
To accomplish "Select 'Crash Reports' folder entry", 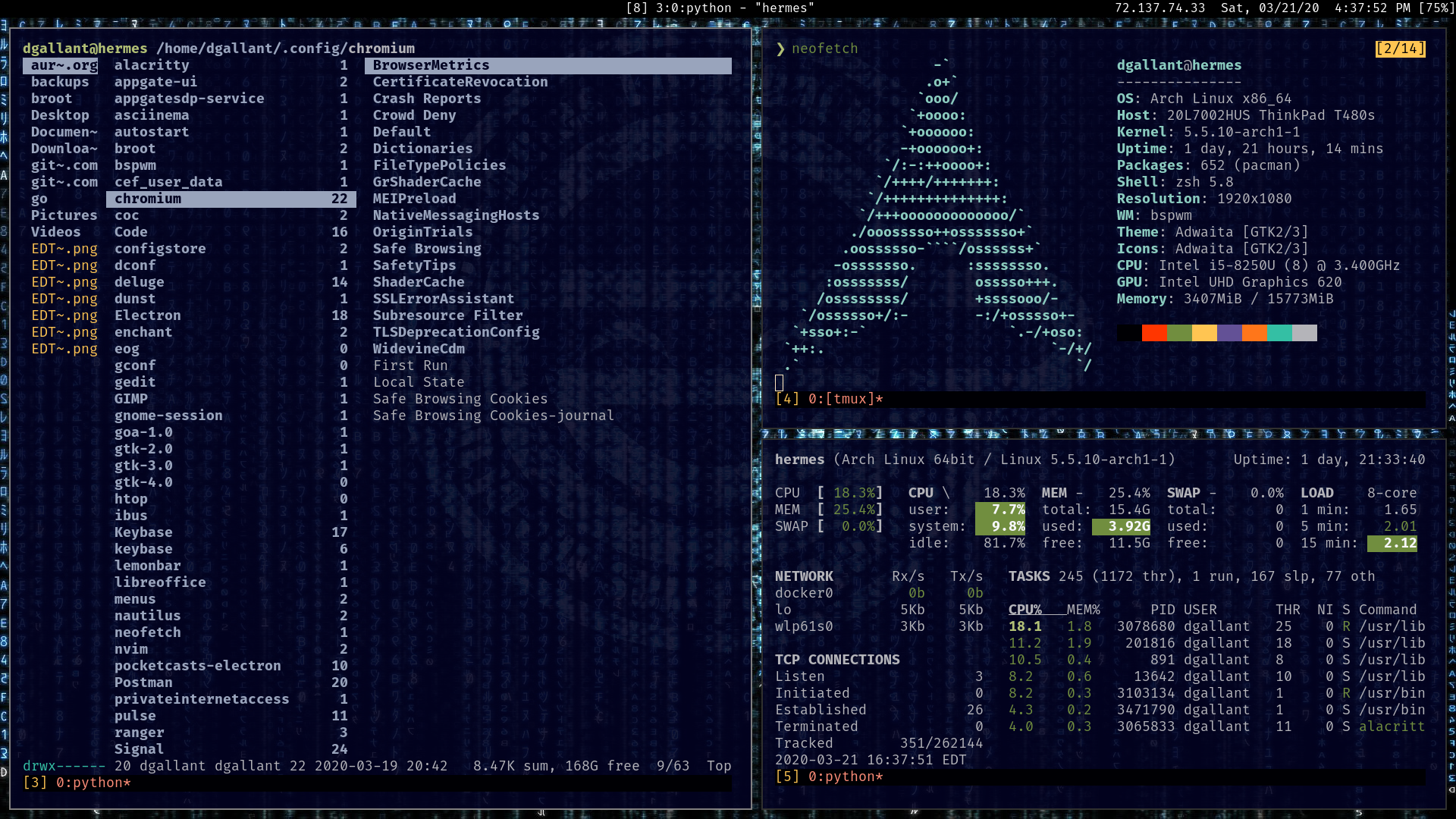I will click(427, 99).
